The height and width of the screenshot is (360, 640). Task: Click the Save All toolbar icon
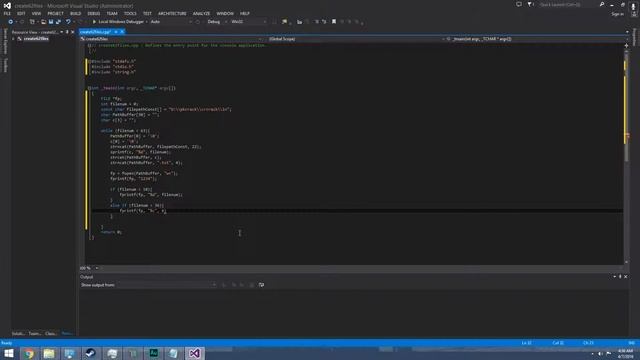pos(58,22)
